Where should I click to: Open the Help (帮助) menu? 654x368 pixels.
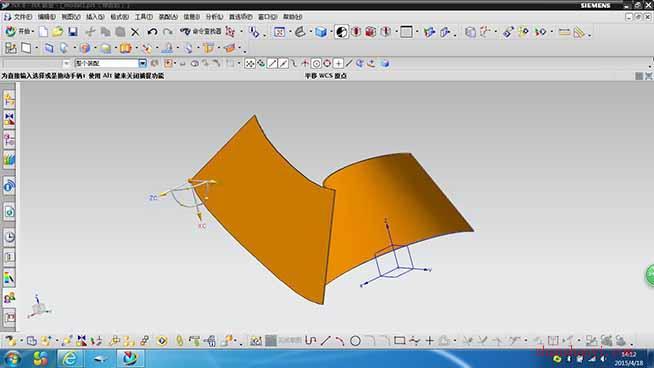pos(292,17)
